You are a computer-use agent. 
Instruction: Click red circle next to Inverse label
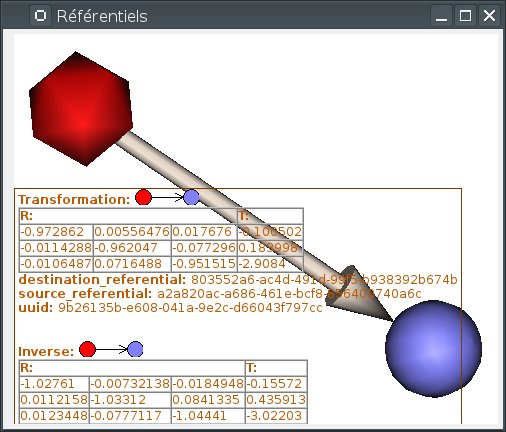click(87, 349)
